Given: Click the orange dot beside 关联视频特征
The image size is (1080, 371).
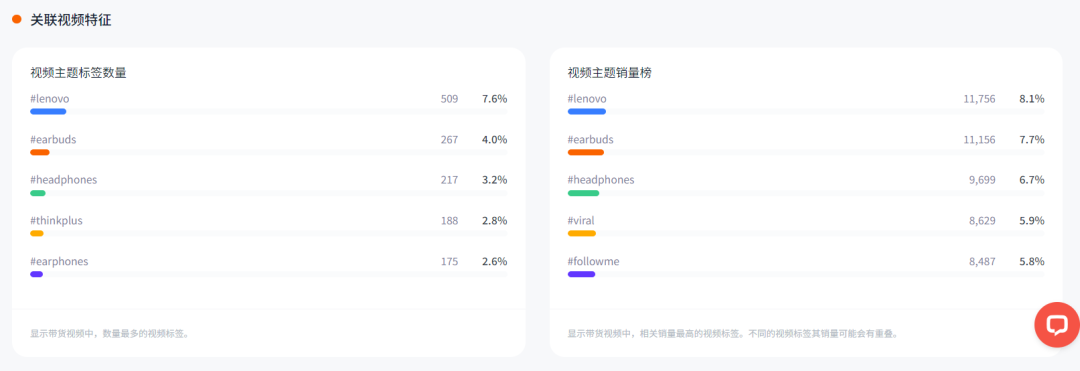Looking at the screenshot, I should [17, 20].
